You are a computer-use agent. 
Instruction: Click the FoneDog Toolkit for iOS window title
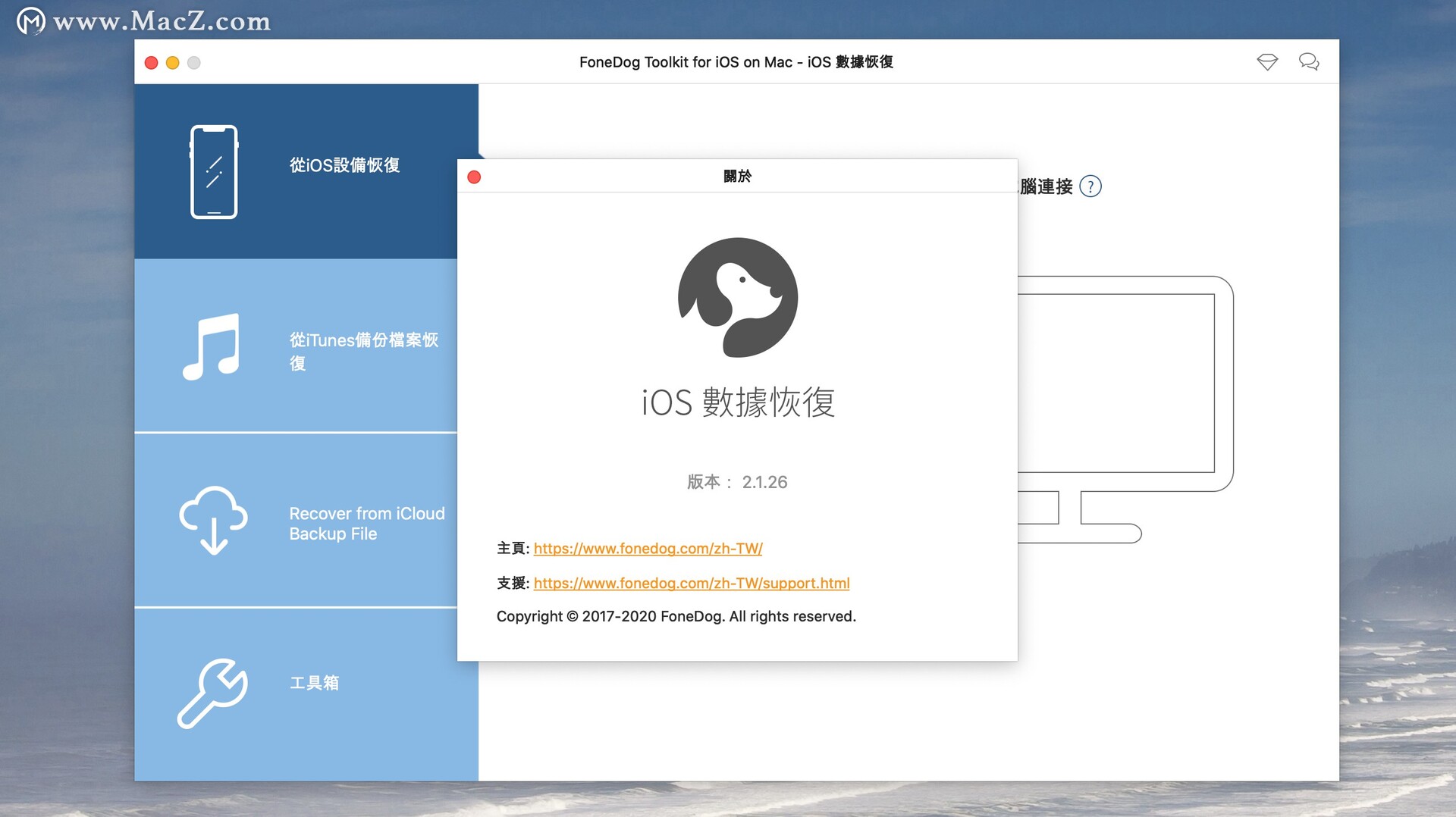coord(736,62)
